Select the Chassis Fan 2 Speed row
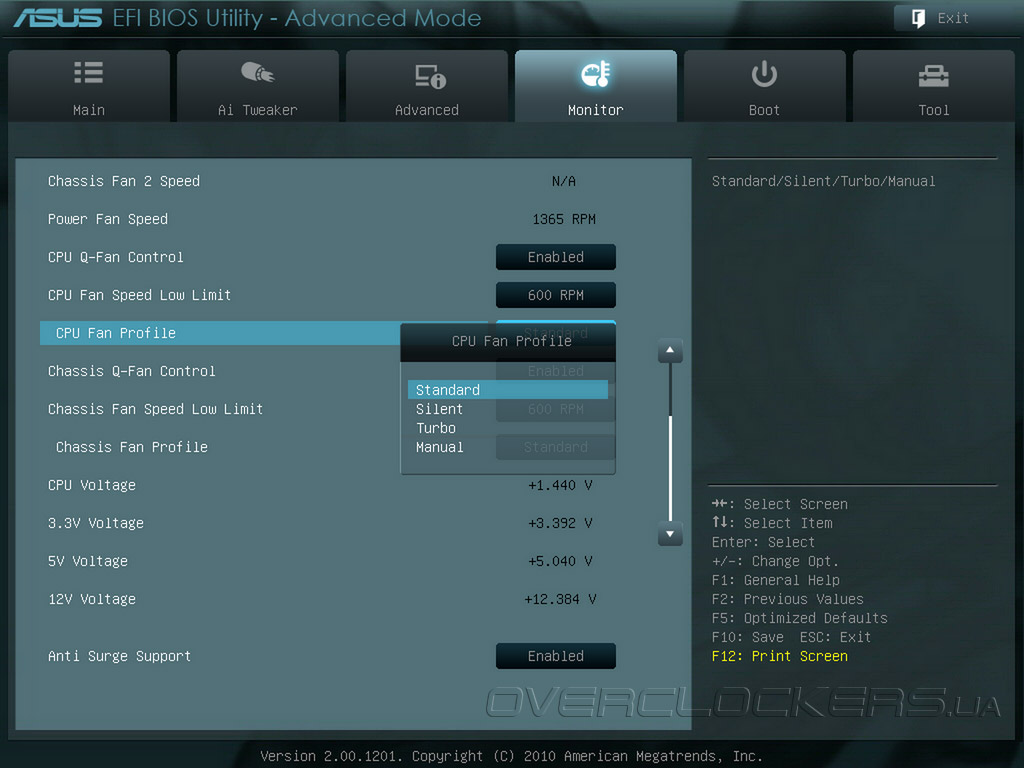The width and height of the screenshot is (1024, 768). point(327,181)
